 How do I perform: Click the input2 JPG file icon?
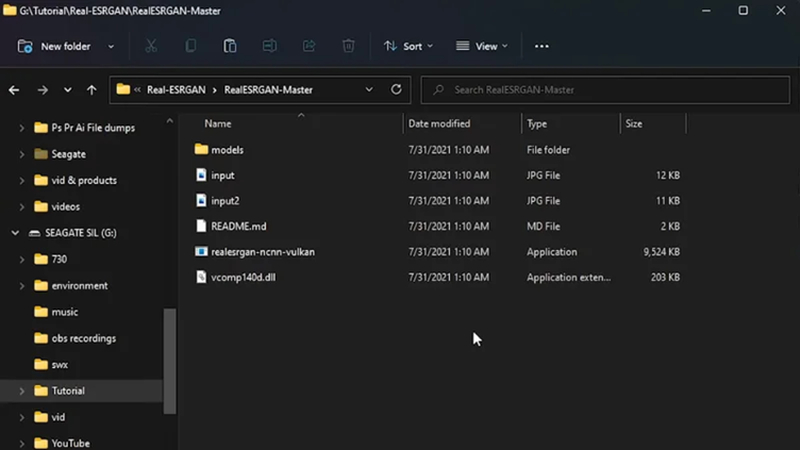coord(201,200)
